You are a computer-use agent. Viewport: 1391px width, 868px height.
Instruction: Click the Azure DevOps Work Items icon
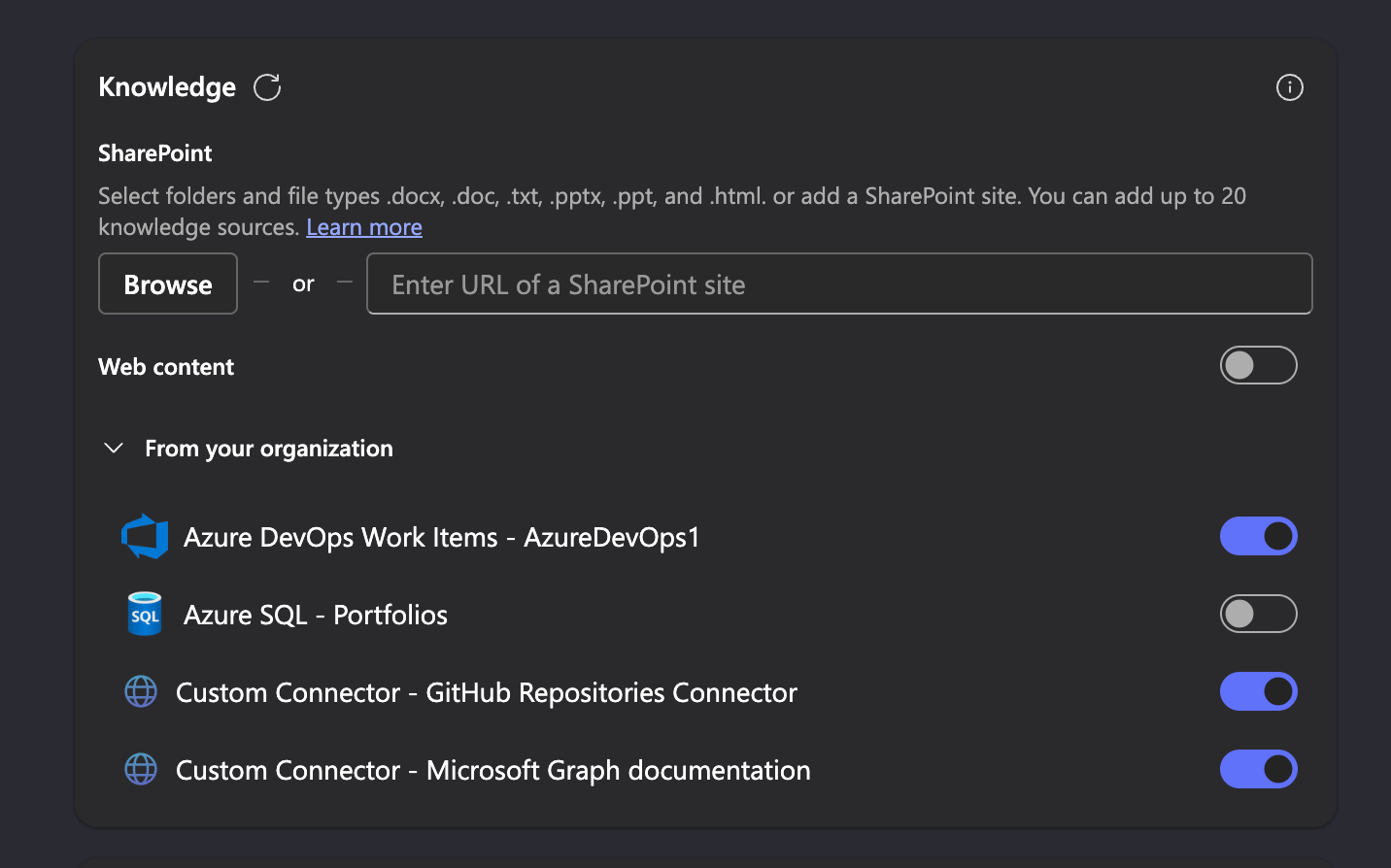145,537
